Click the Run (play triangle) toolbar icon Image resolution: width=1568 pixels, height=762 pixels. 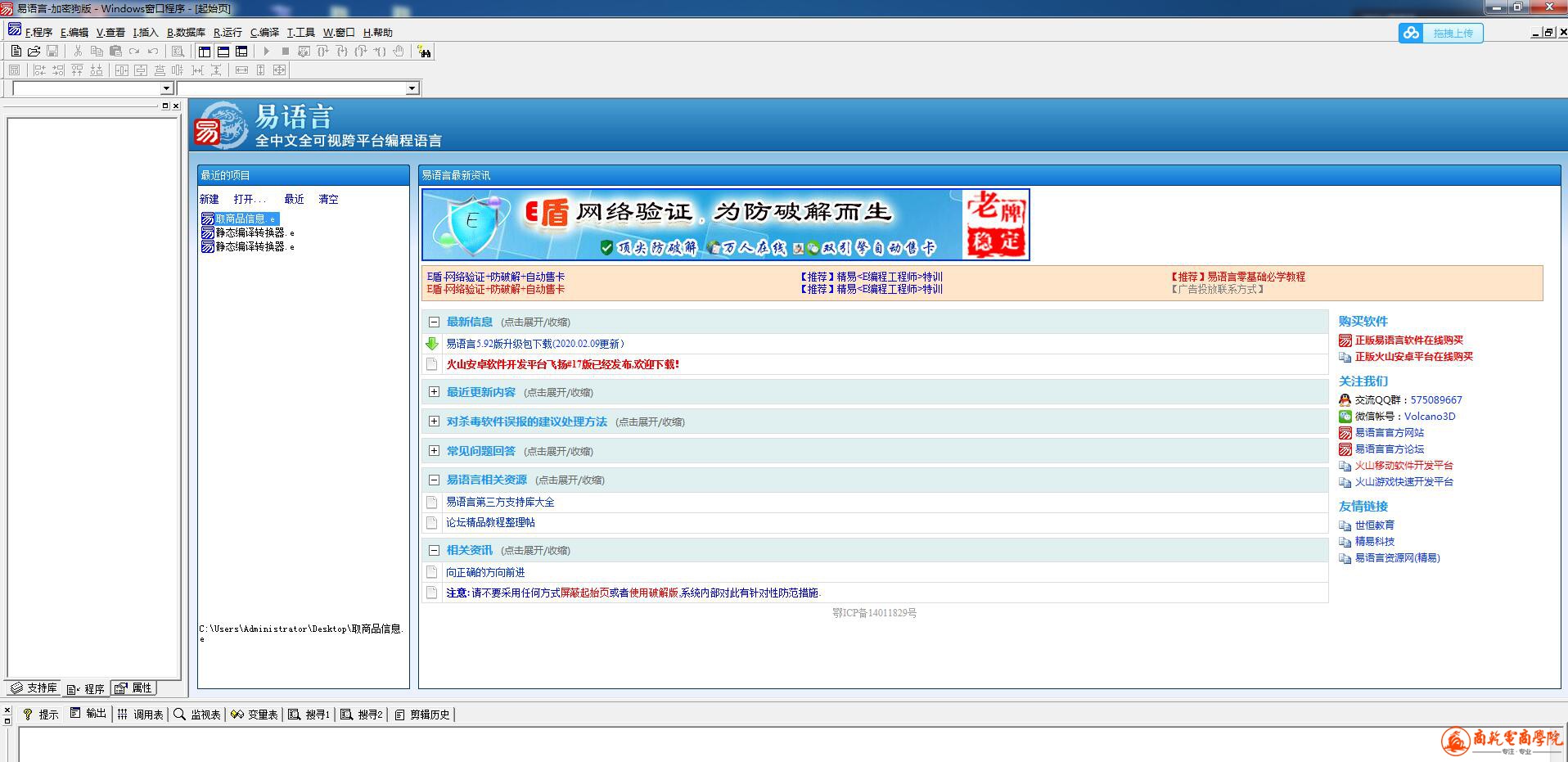[266, 51]
